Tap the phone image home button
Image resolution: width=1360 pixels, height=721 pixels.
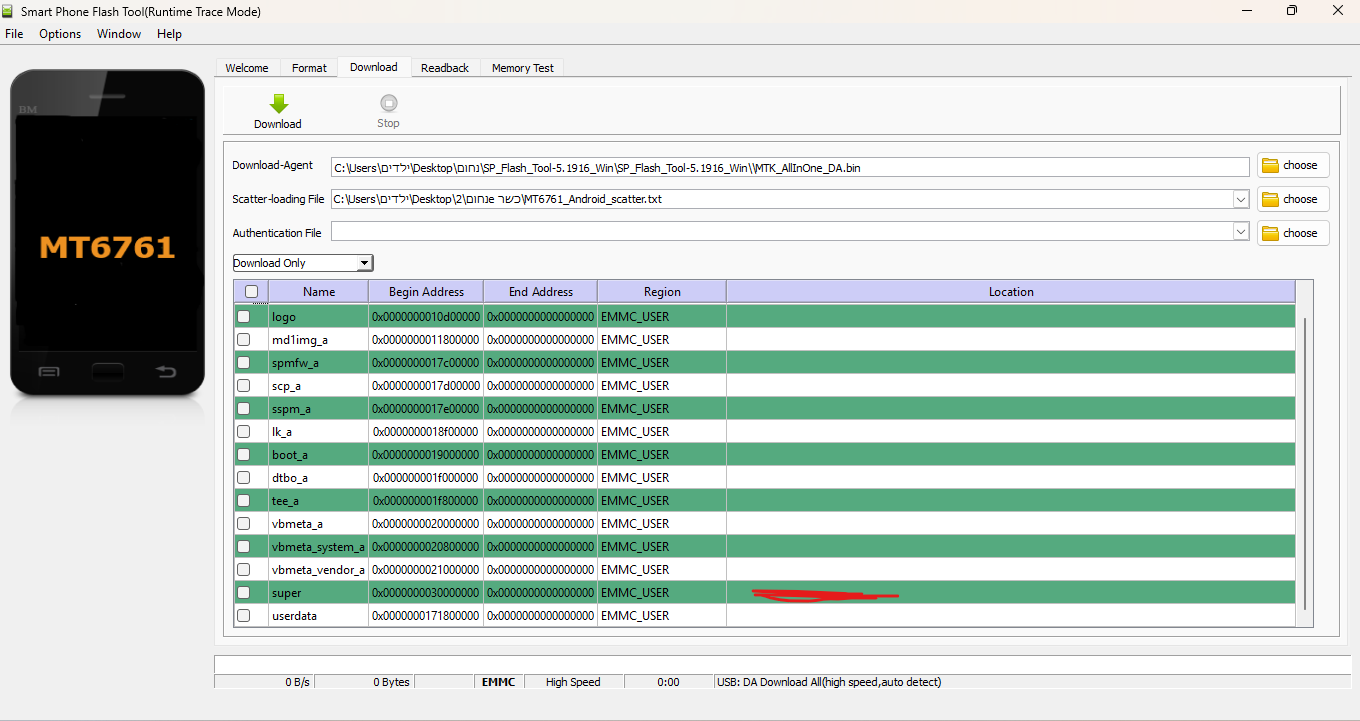click(x=107, y=372)
